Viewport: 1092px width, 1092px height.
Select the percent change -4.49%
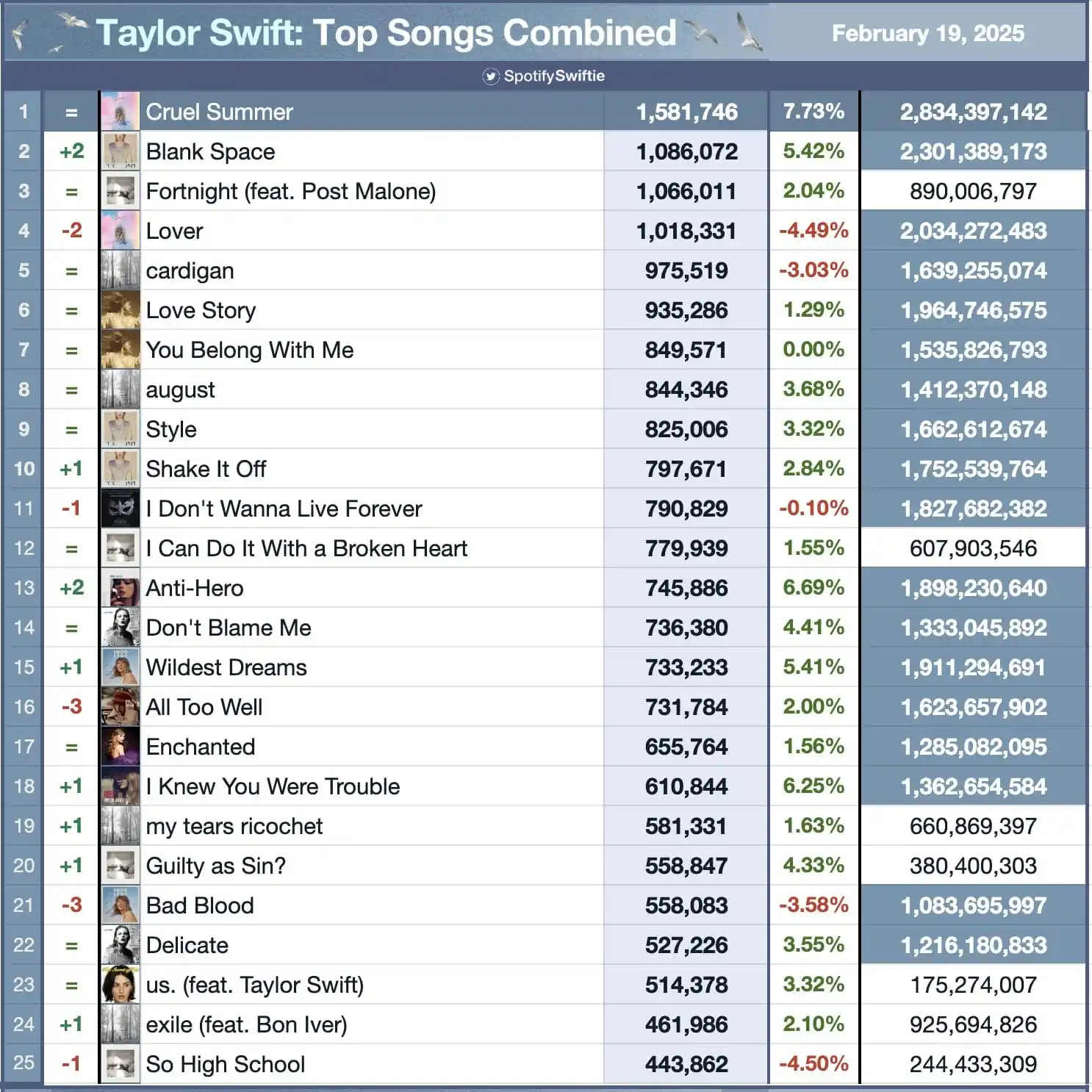point(813,230)
